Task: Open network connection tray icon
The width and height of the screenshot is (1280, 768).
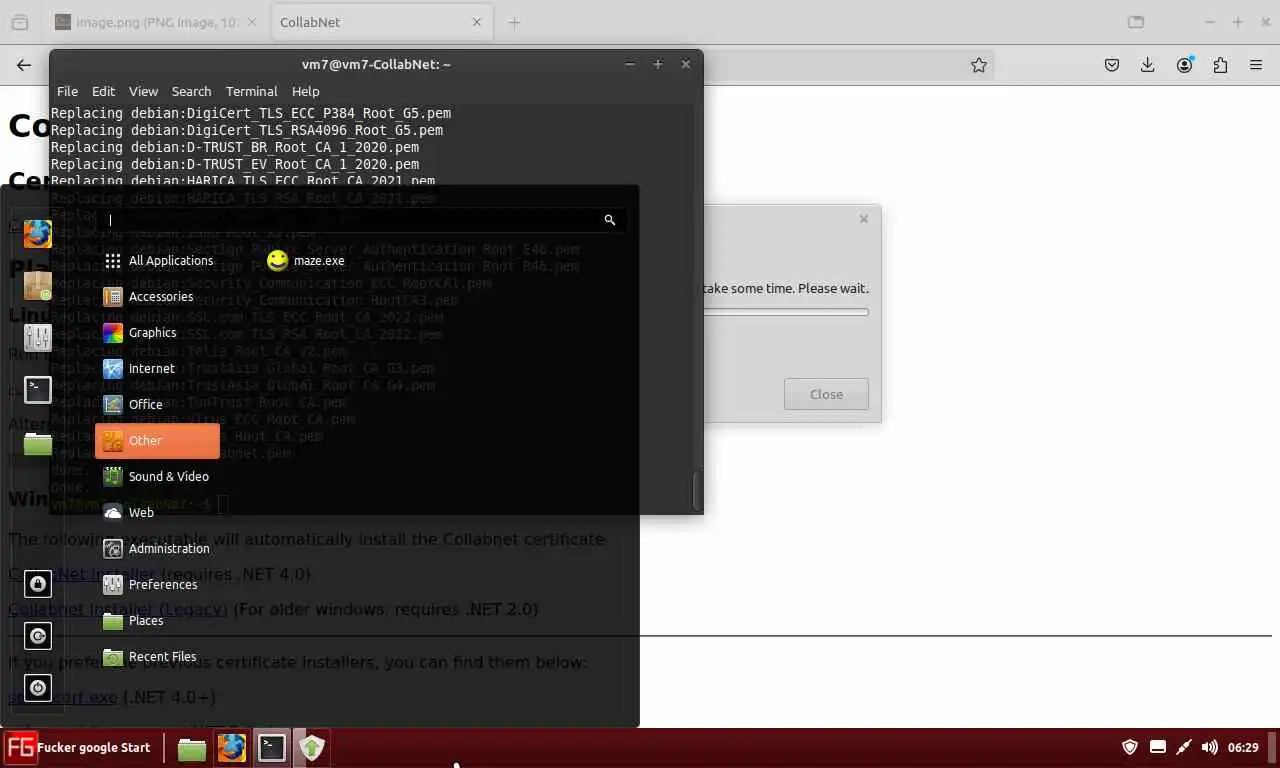Action: 1184,747
